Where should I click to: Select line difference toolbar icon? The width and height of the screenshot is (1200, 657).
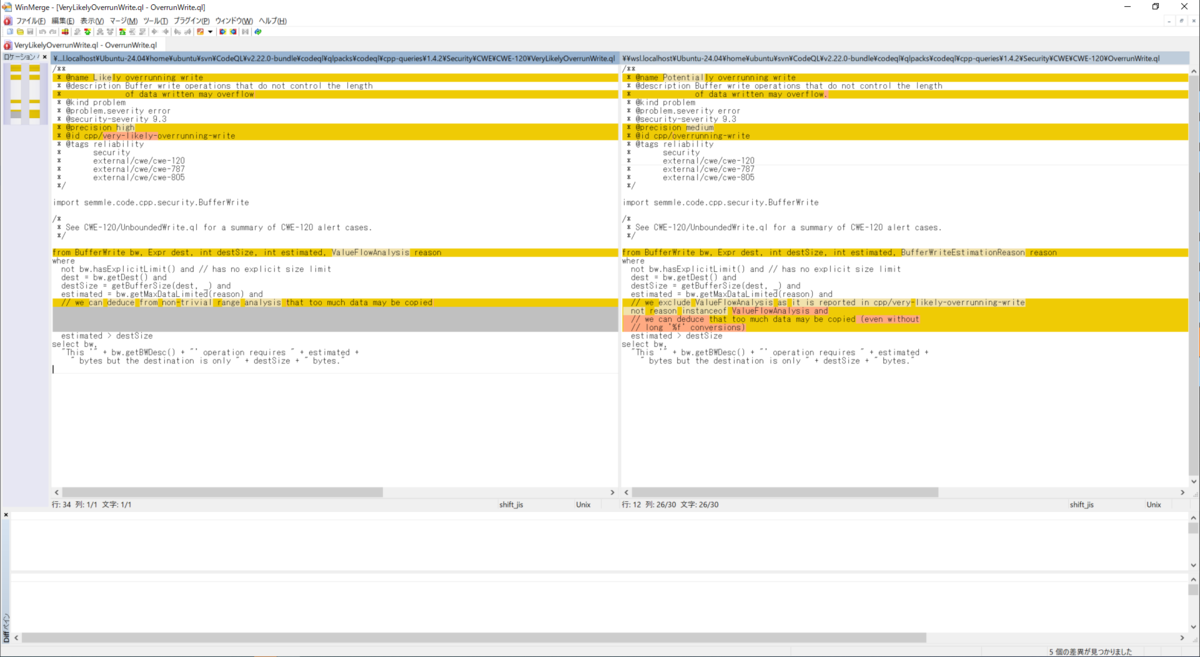click(x=65, y=31)
